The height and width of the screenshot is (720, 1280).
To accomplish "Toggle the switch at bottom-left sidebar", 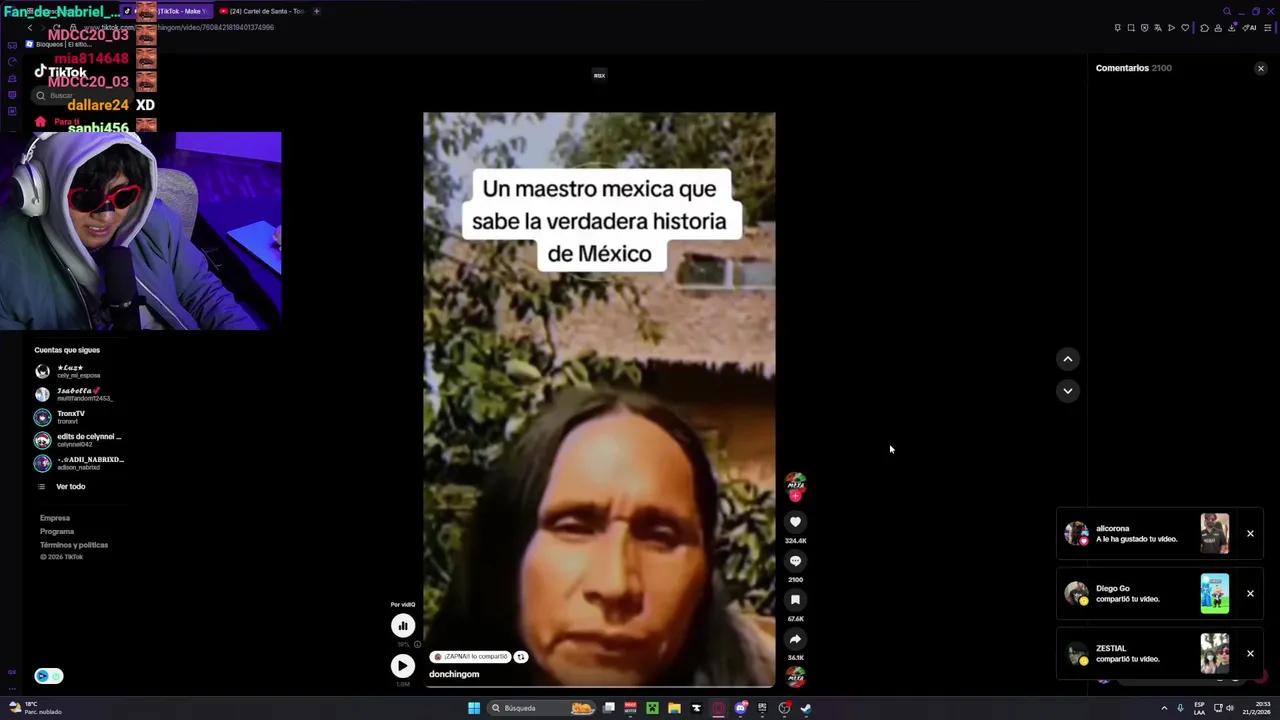I will coord(49,676).
